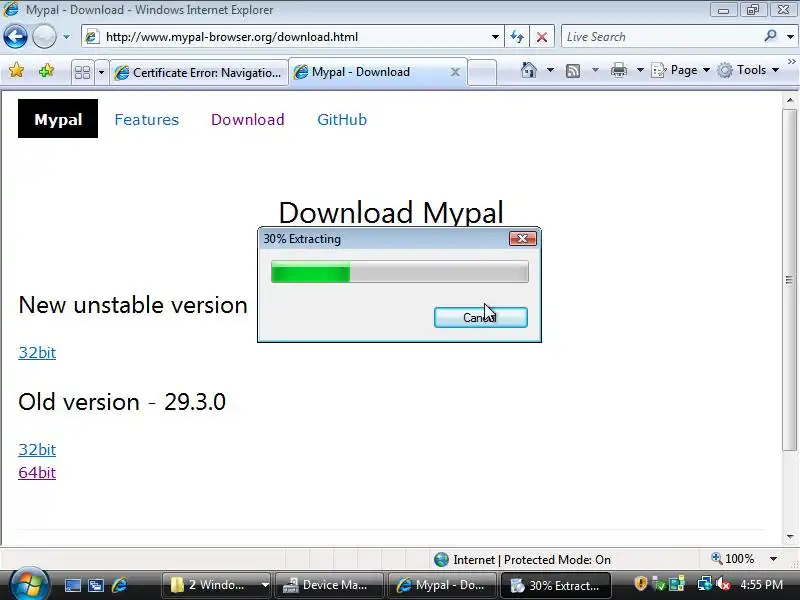Click the page icon in address bar
The height and width of the screenshot is (600, 800).
(x=92, y=37)
